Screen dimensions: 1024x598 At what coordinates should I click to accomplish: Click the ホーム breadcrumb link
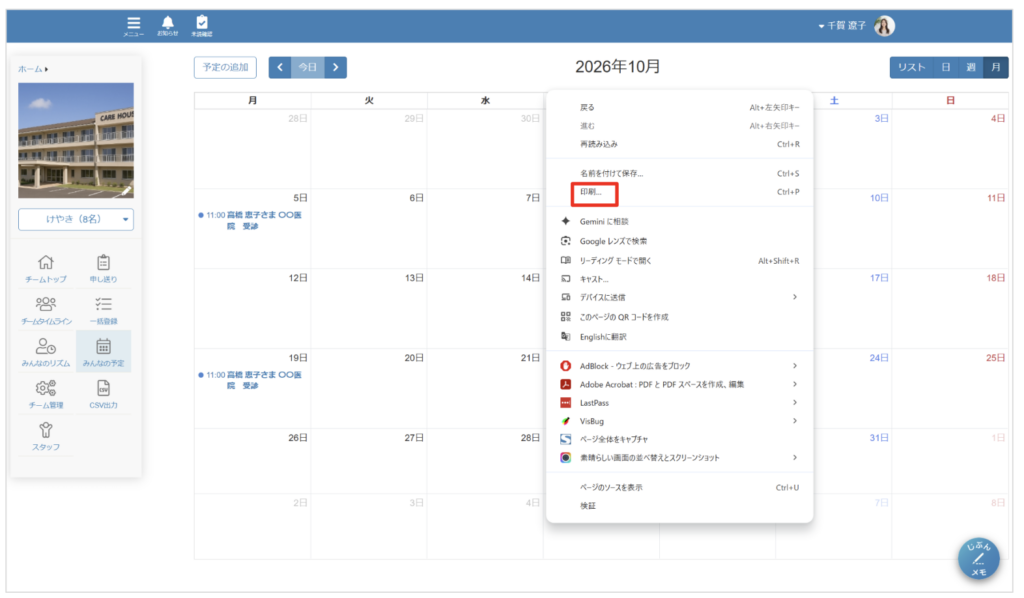[30, 69]
